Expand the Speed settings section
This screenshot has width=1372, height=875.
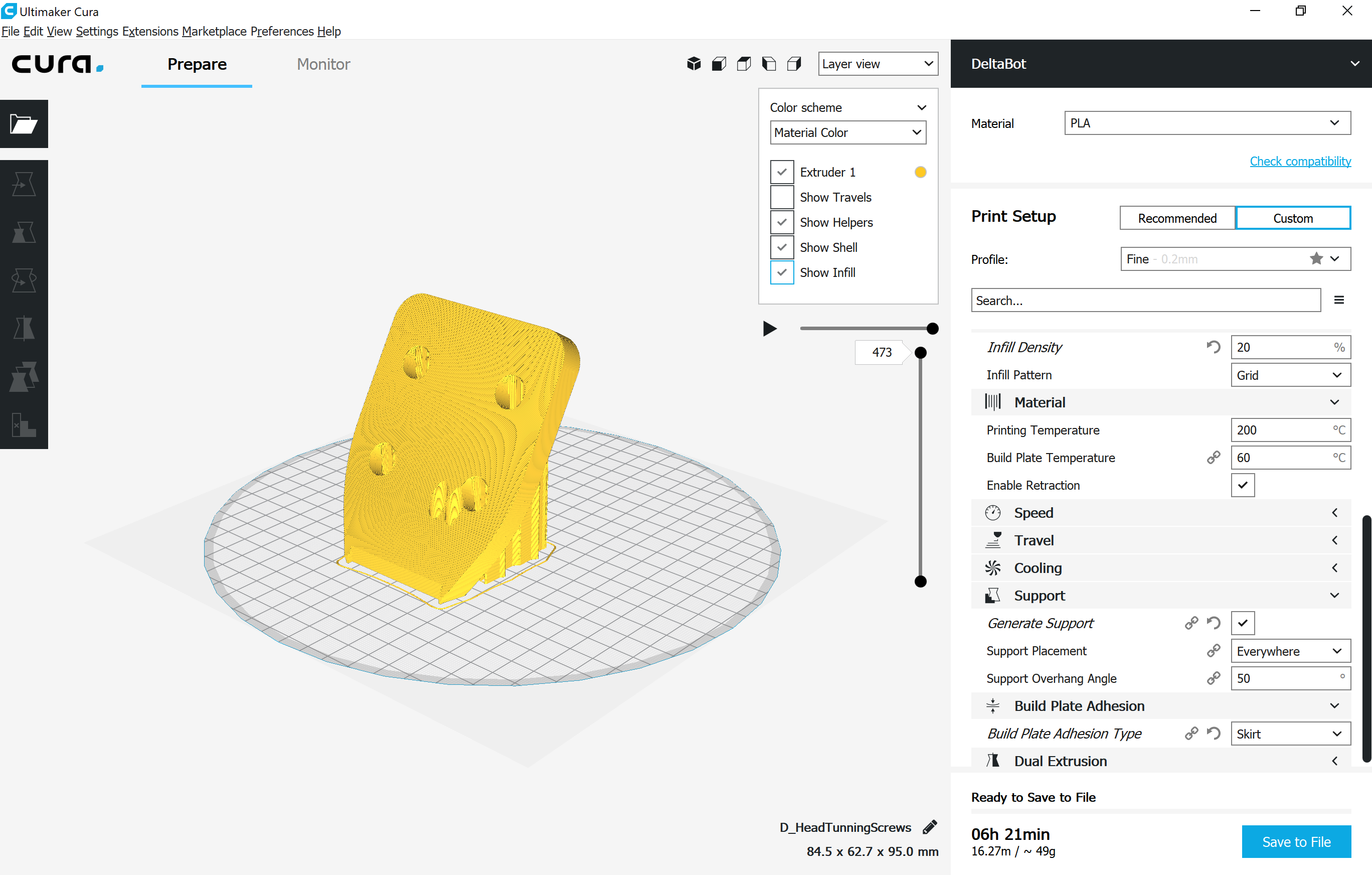click(x=1160, y=512)
